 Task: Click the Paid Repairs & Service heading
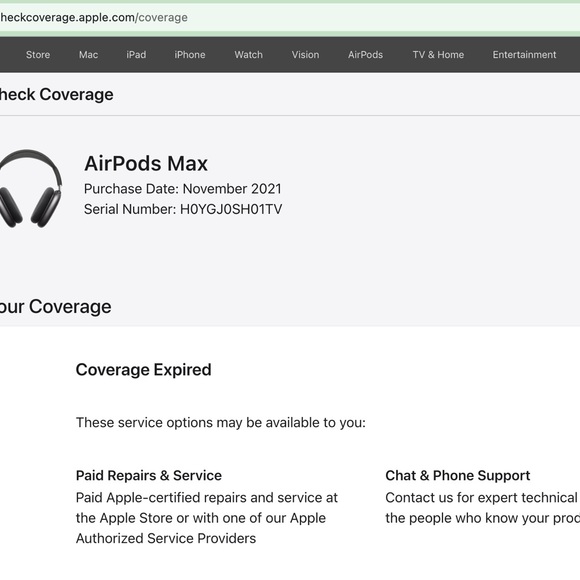point(149,475)
